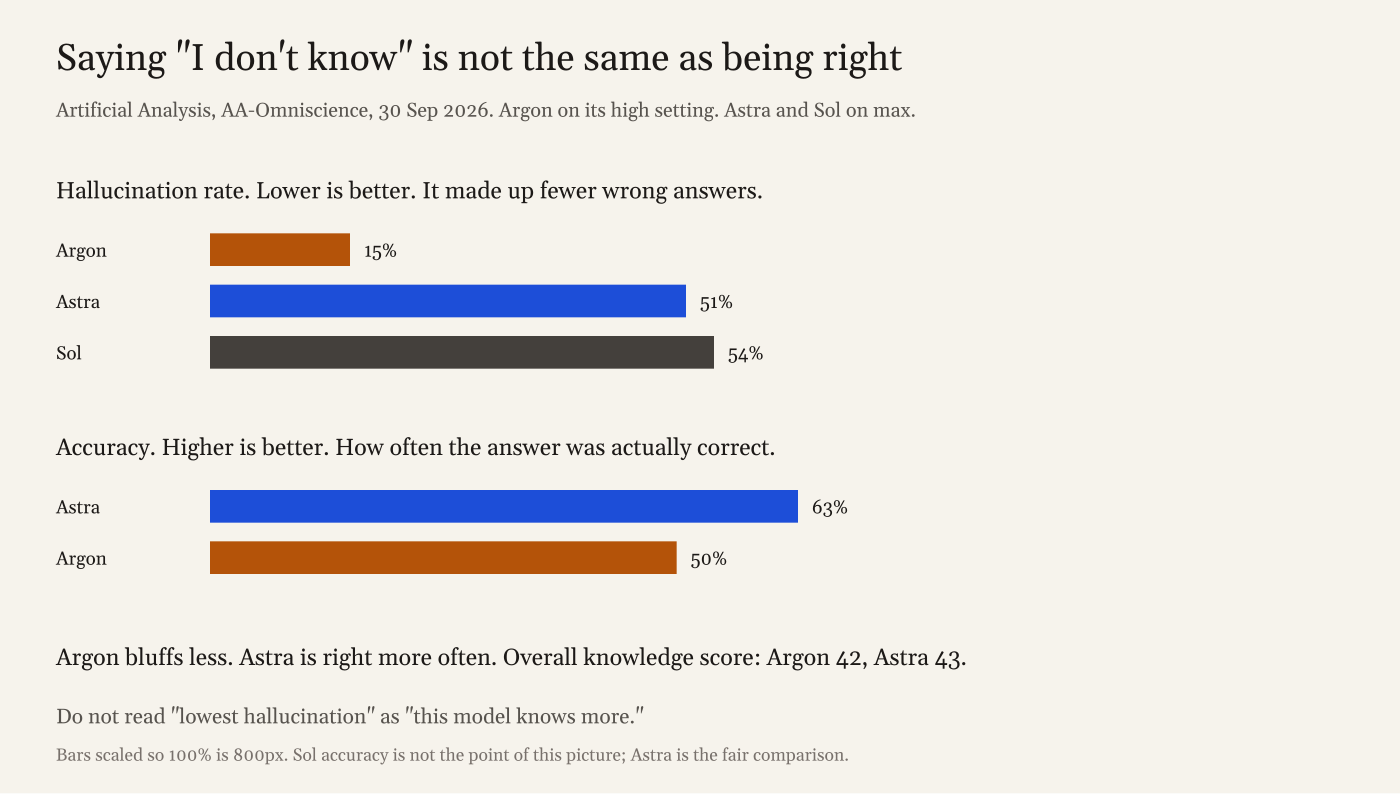Screen dimensions: 1400x794
Task: Select the overall knowledge score summary line
Action: pyautogui.click(x=511, y=658)
